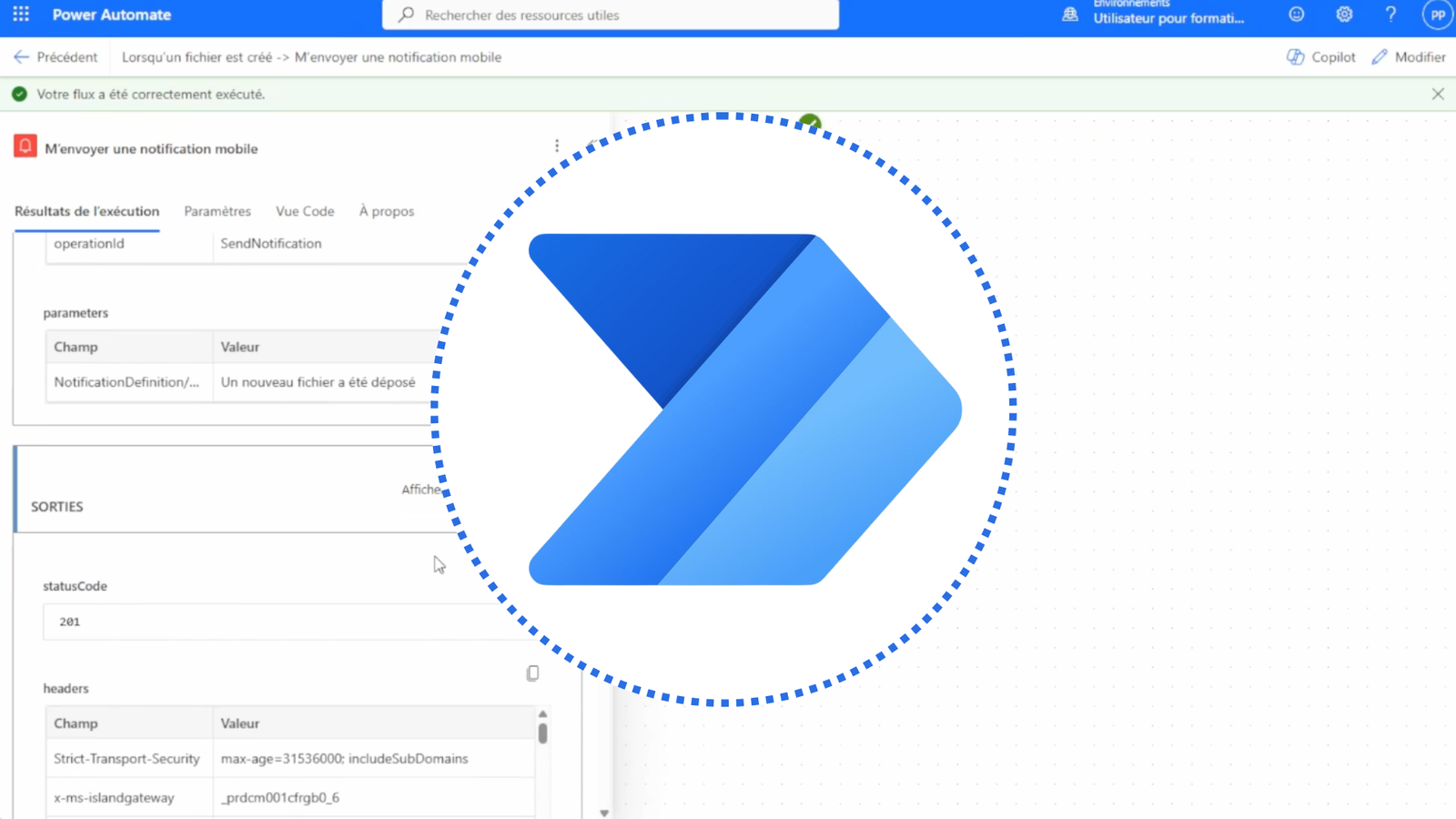Click the red notification bell action icon

click(x=25, y=147)
